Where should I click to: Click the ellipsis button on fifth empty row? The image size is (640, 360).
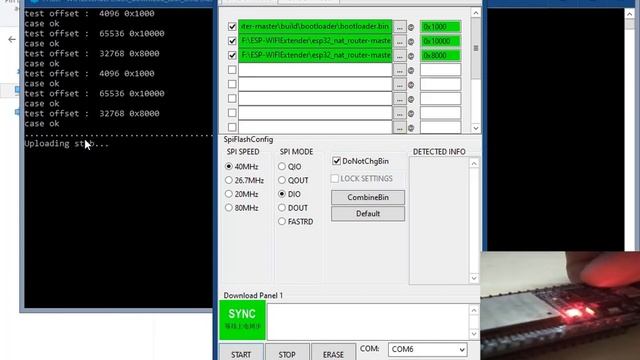click(x=400, y=84)
